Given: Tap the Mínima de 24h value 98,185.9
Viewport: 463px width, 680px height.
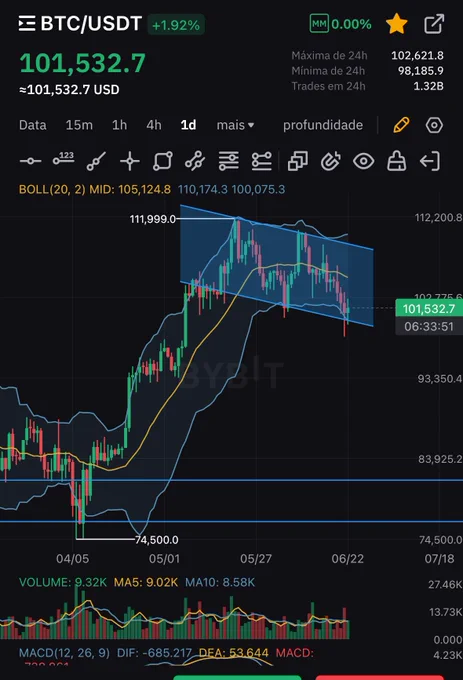Looking at the screenshot, I should click(421, 71).
